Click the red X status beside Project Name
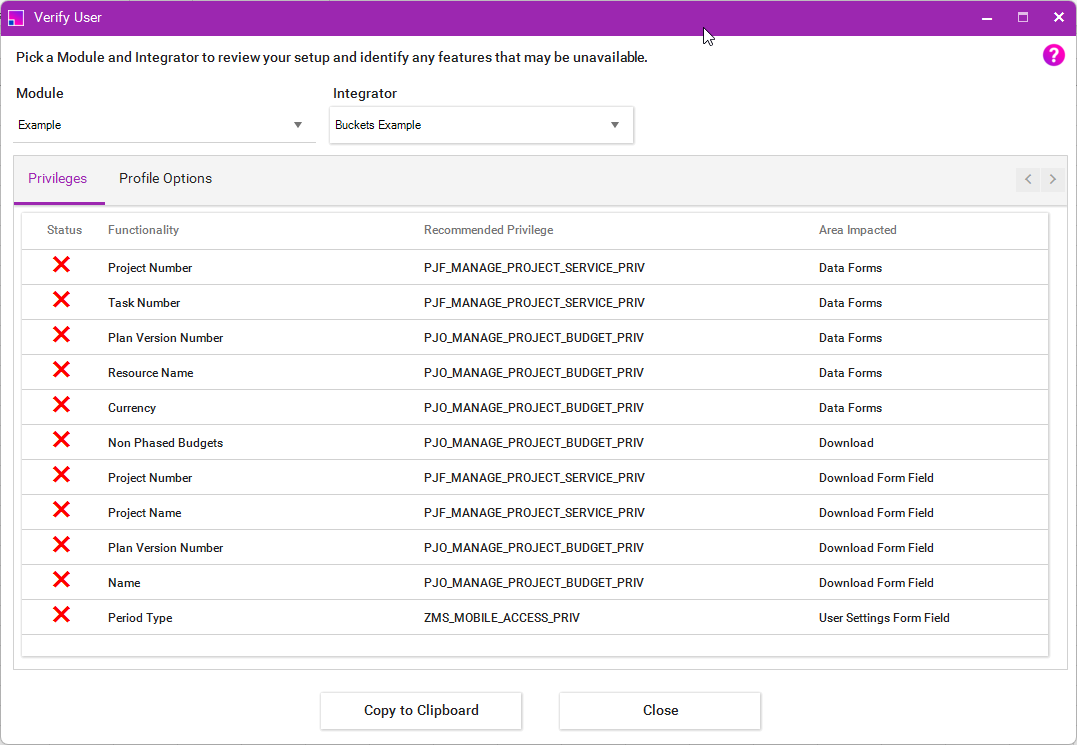1077x745 pixels. point(61,510)
